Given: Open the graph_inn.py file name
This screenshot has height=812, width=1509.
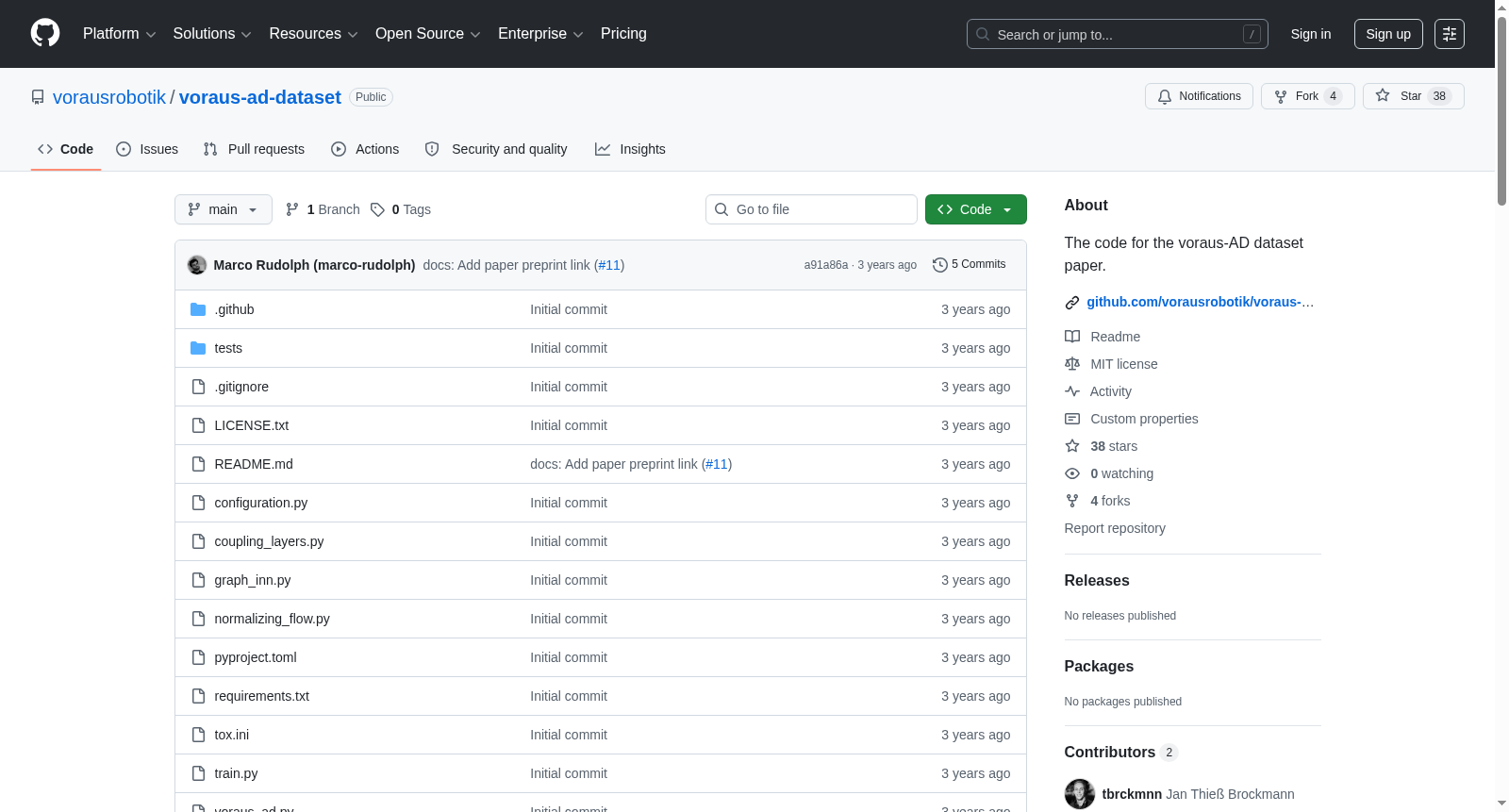Looking at the screenshot, I should click(x=253, y=580).
